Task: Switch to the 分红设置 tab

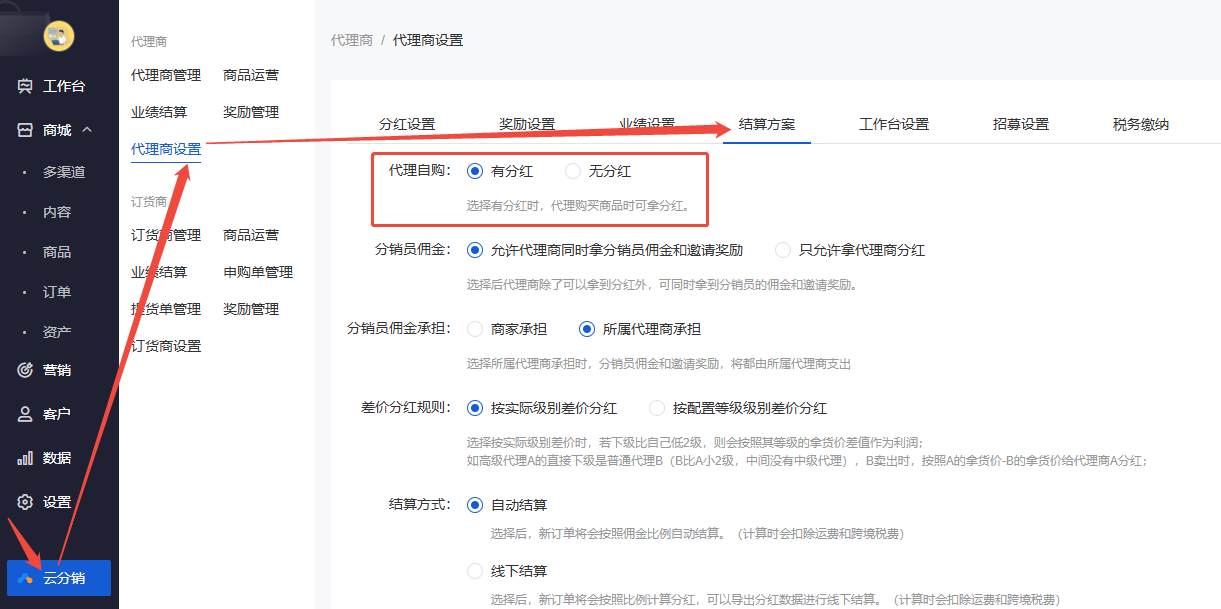Action: (407, 124)
